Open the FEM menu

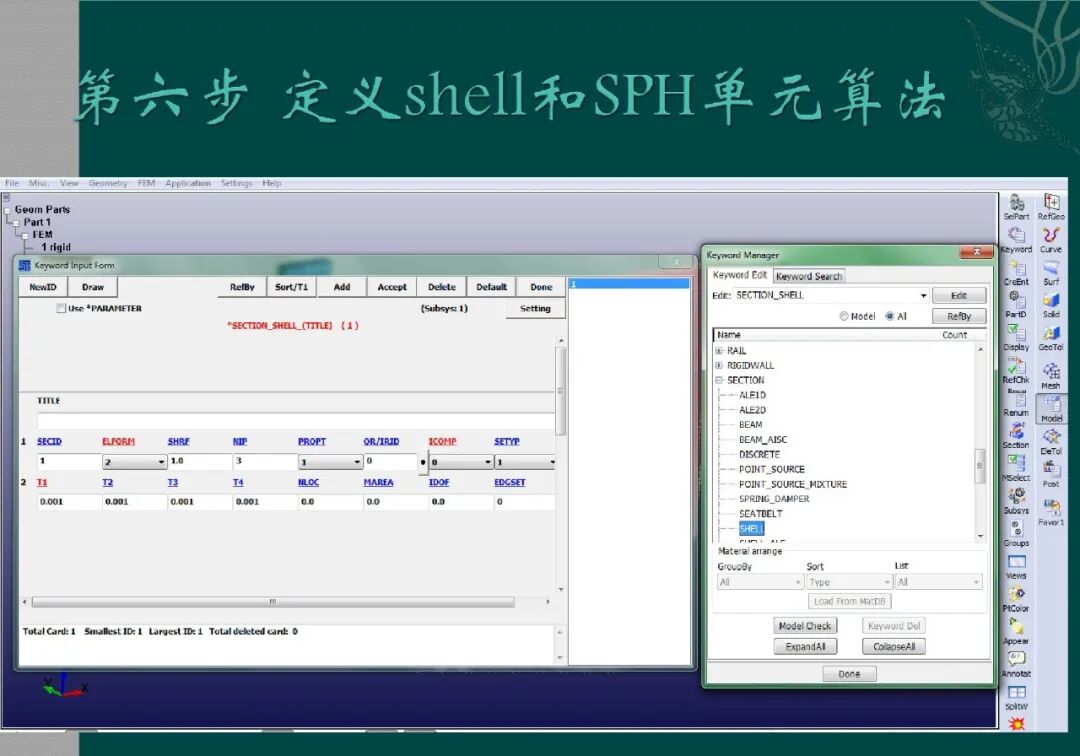tap(146, 183)
